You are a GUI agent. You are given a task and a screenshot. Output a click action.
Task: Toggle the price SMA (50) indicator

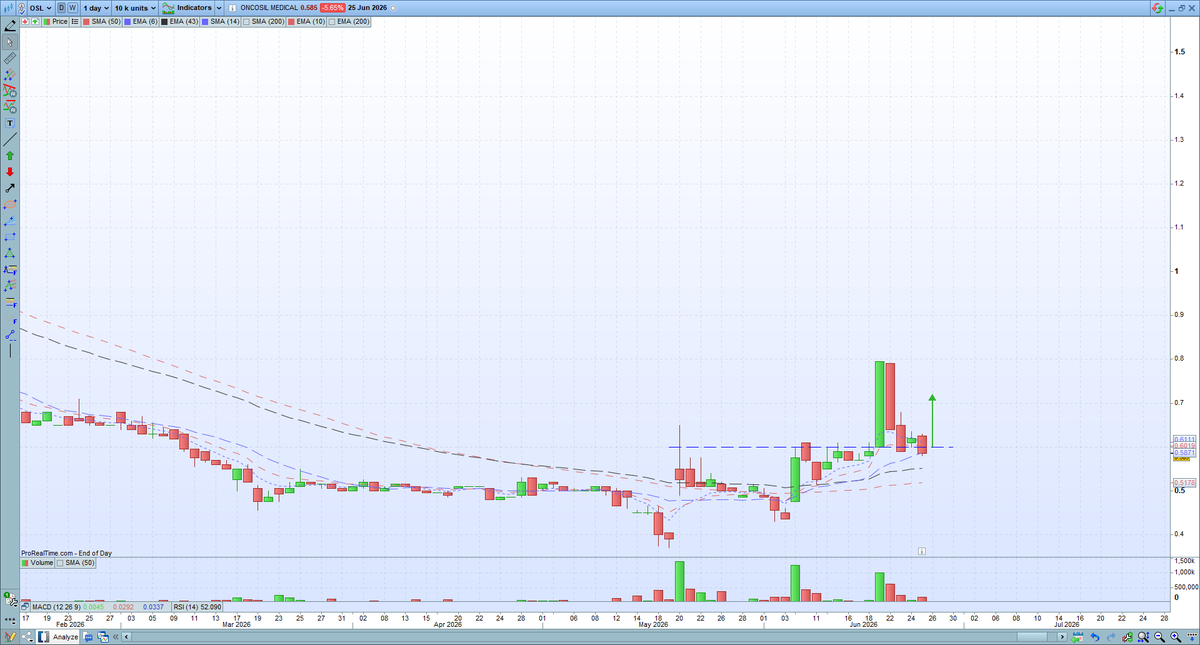(103, 21)
